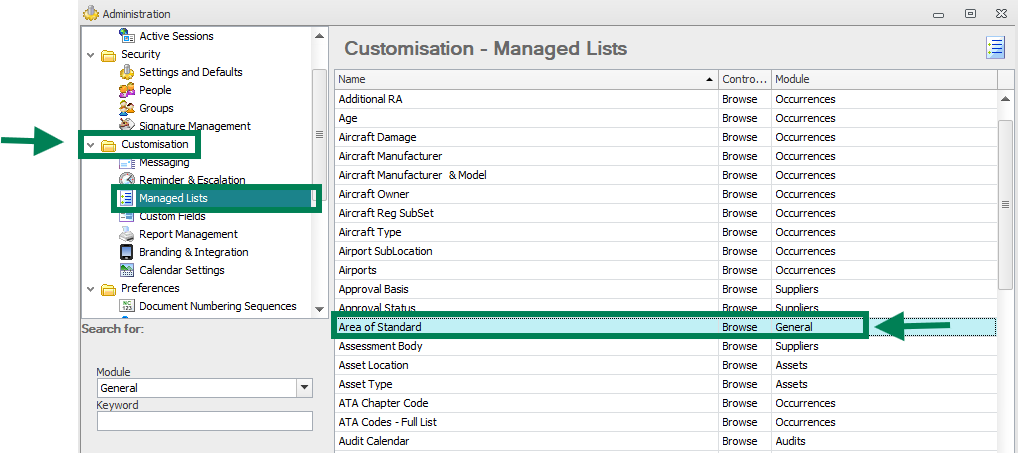Select the ATA Chapter Code row
This screenshot has height=453, width=1018.
pyautogui.click(x=665, y=403)
